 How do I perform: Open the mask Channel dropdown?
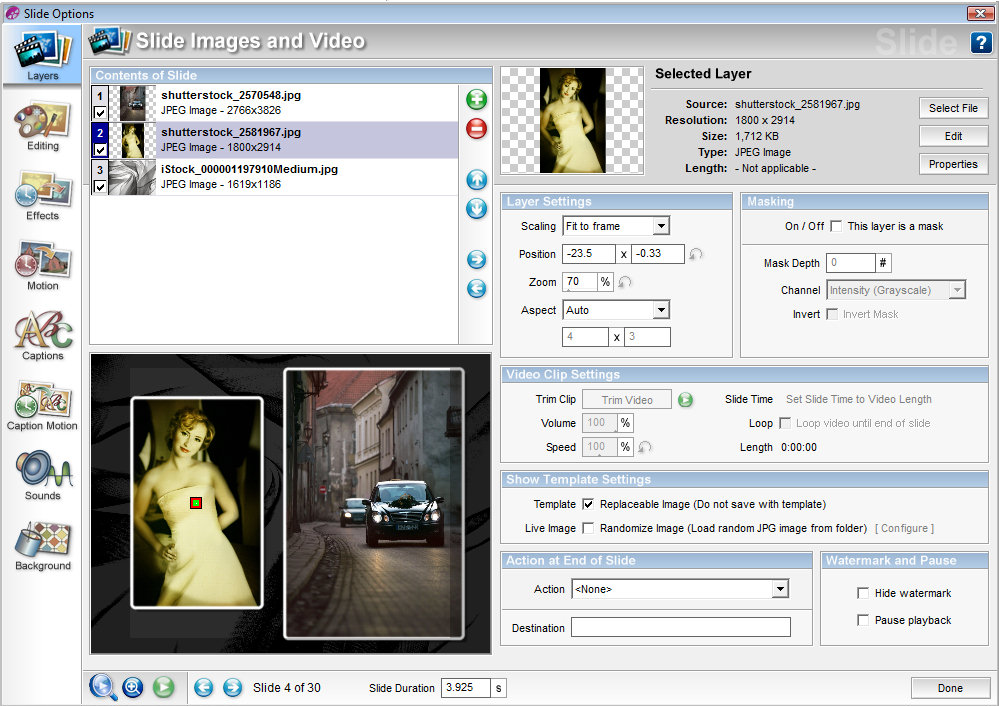895,290
